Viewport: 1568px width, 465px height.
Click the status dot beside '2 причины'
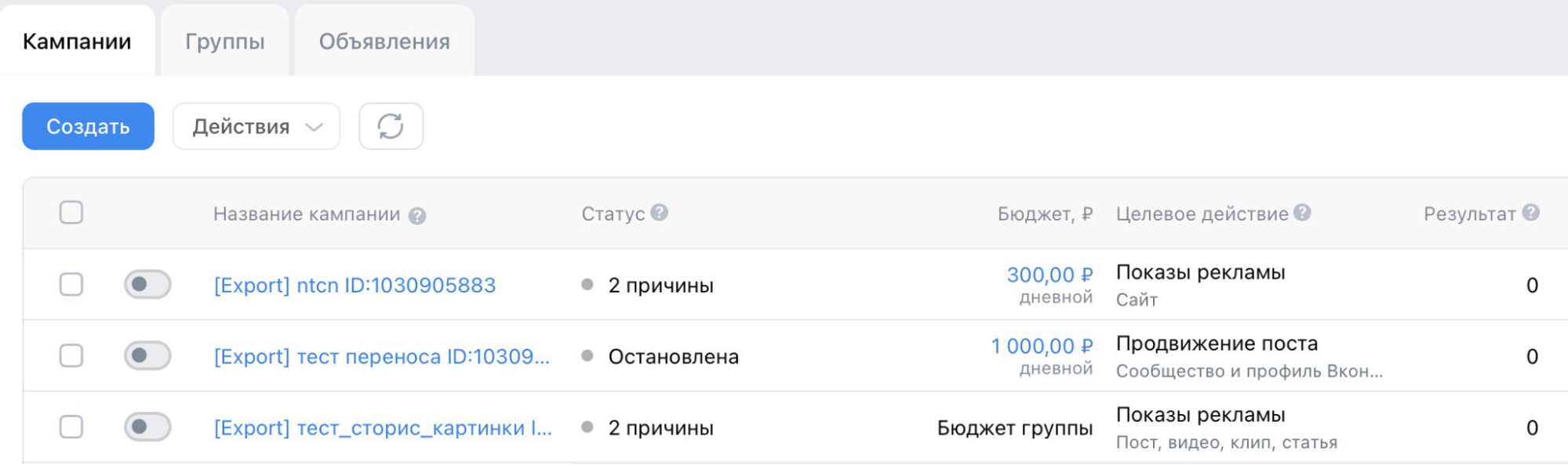[x=587, y=285]
